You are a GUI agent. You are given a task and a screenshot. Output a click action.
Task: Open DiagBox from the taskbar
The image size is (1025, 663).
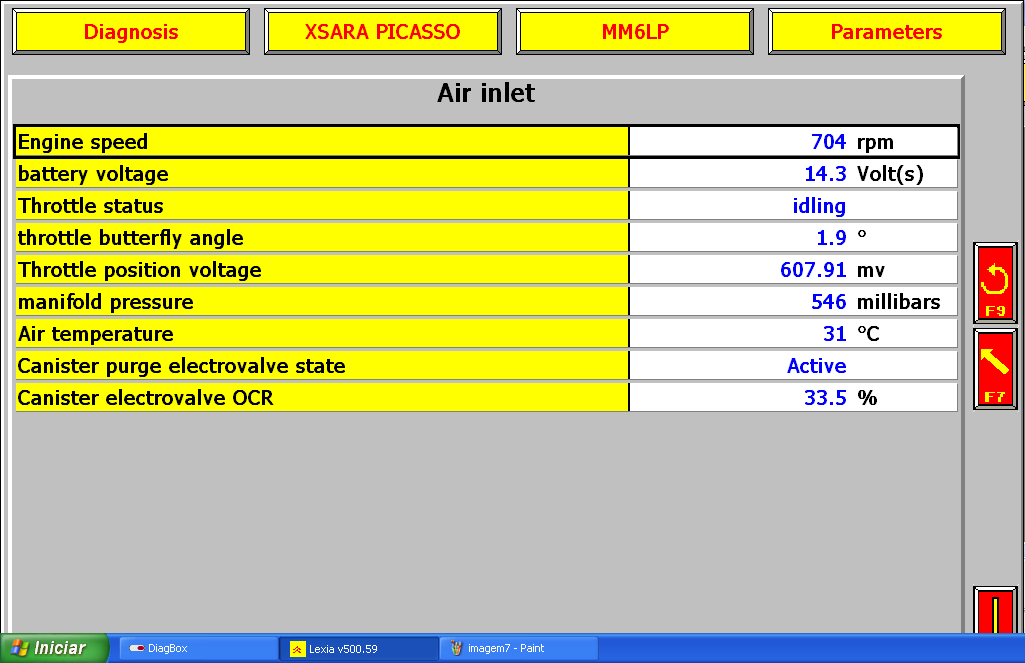(198, 648)
